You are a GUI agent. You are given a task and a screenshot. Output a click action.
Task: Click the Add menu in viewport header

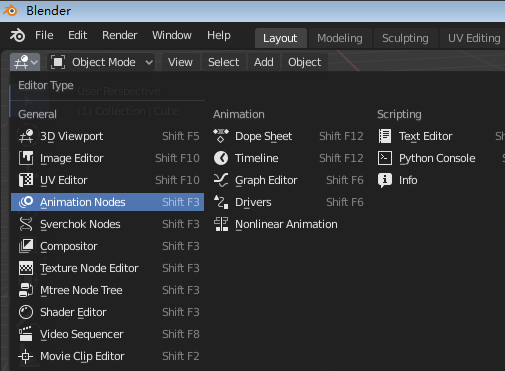click(x=264, y=62)
